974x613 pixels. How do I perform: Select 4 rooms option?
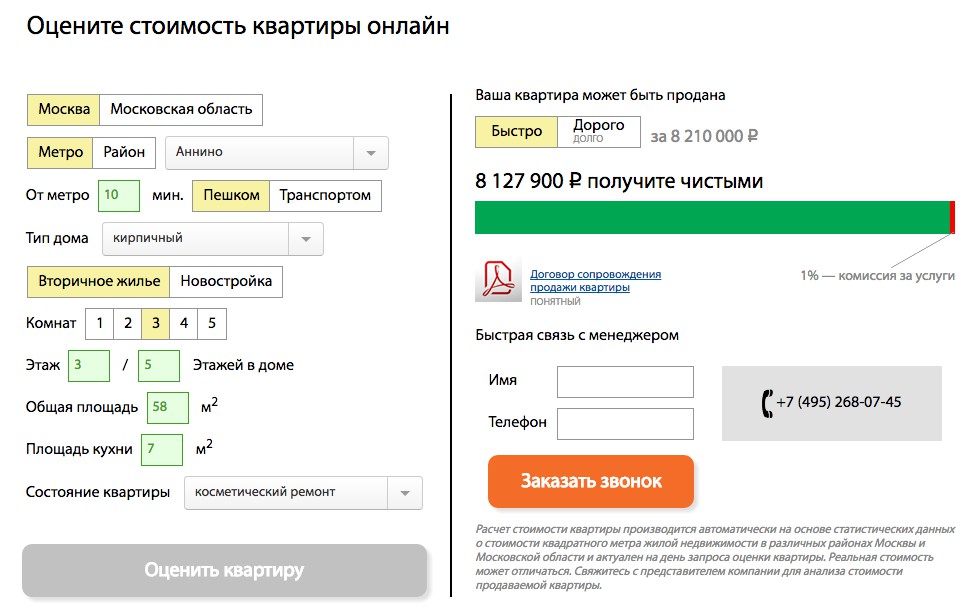184,324
